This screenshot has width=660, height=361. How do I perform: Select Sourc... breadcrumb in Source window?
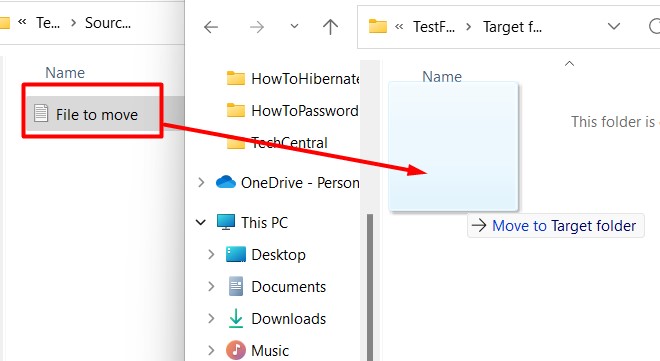point(108,23)
